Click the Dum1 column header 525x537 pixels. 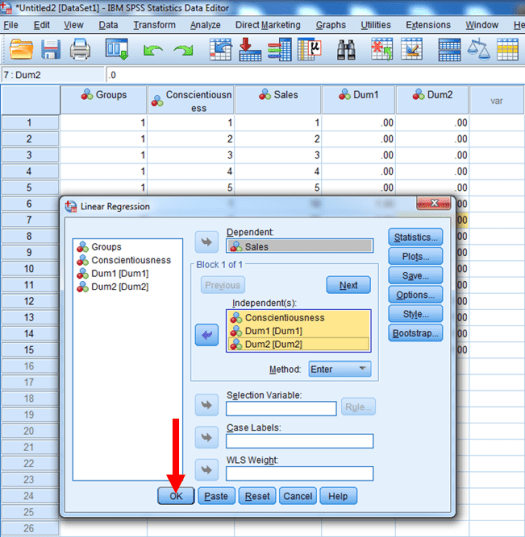(x=358, y=100)
